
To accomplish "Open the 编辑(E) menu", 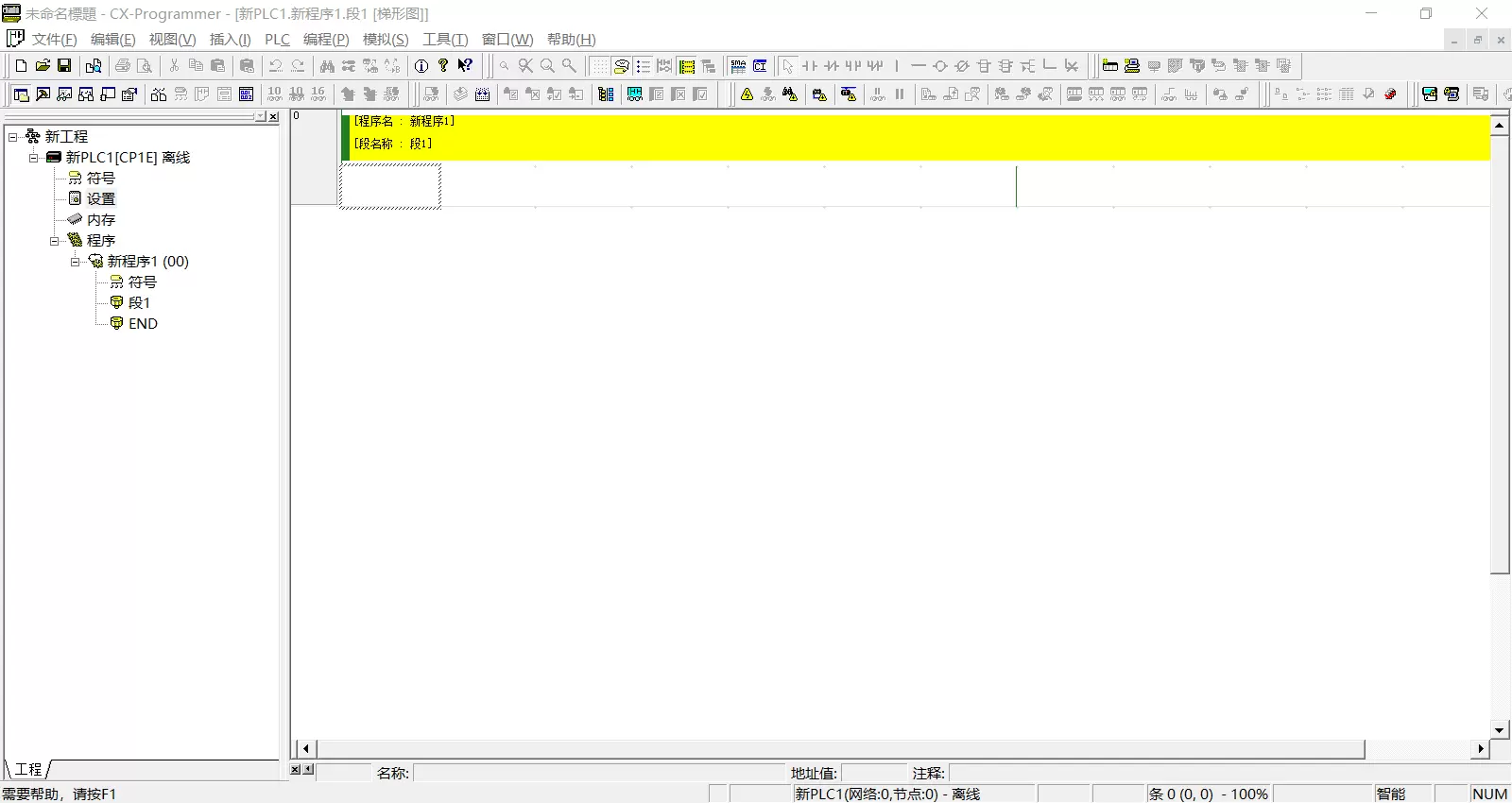I will tap(112, 39).
